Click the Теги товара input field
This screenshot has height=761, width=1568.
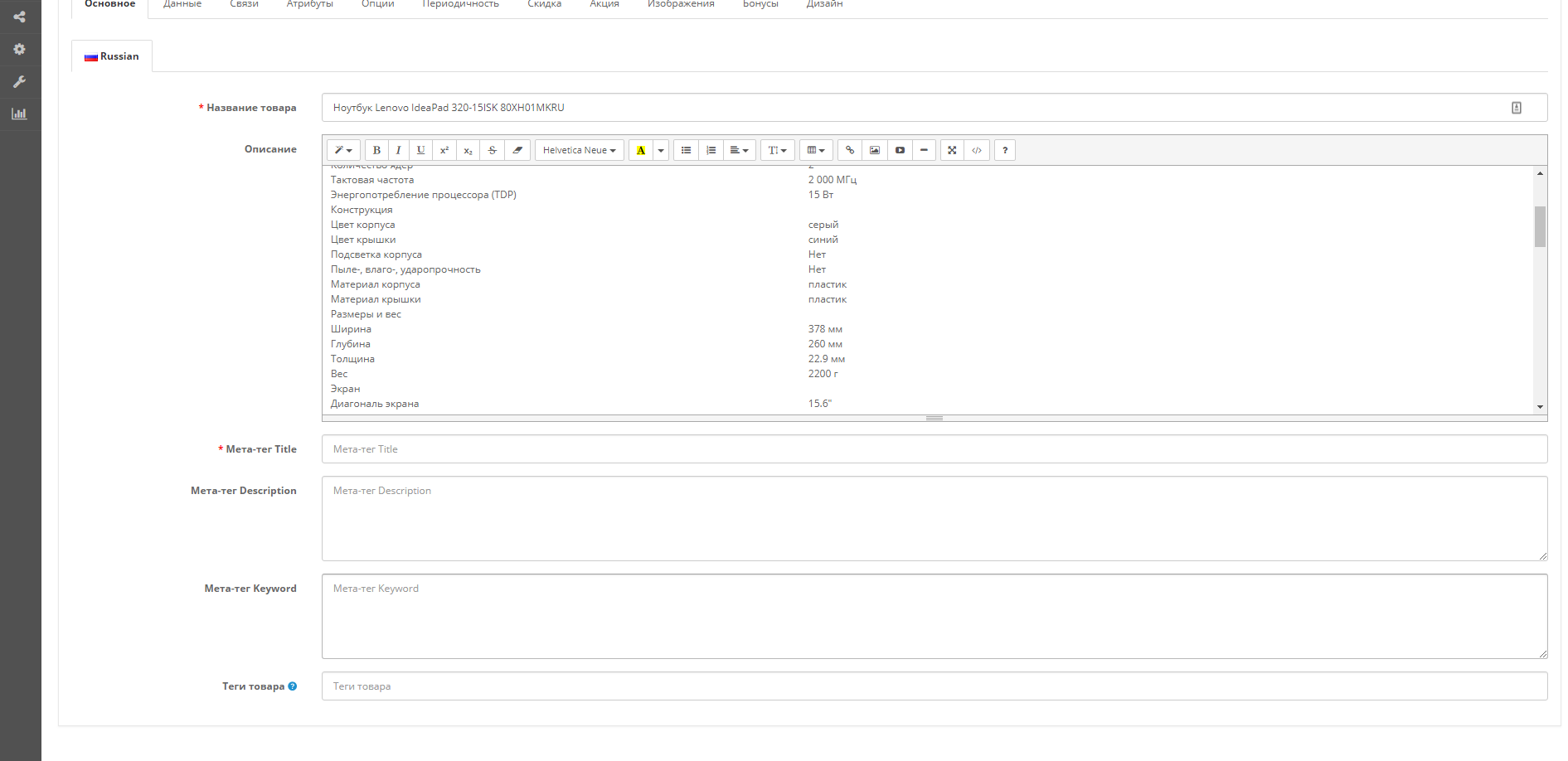[x=934, y=686]
